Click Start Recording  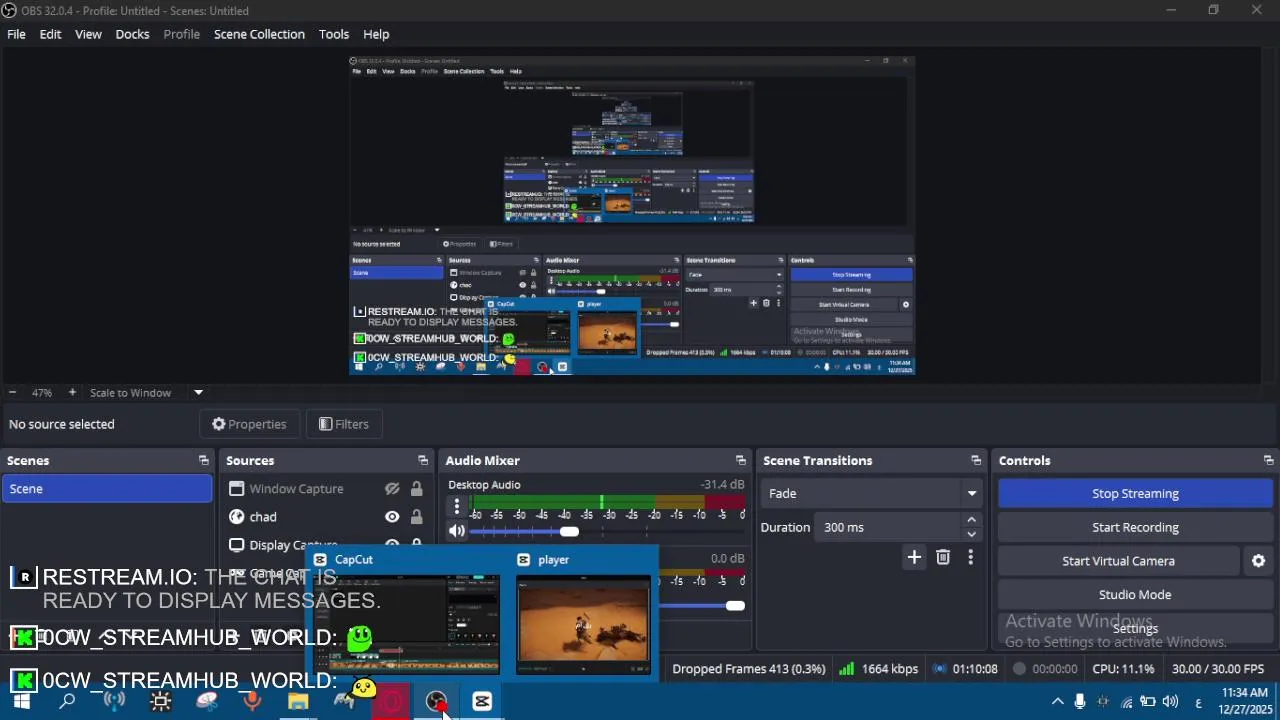tap(1135, 527)
